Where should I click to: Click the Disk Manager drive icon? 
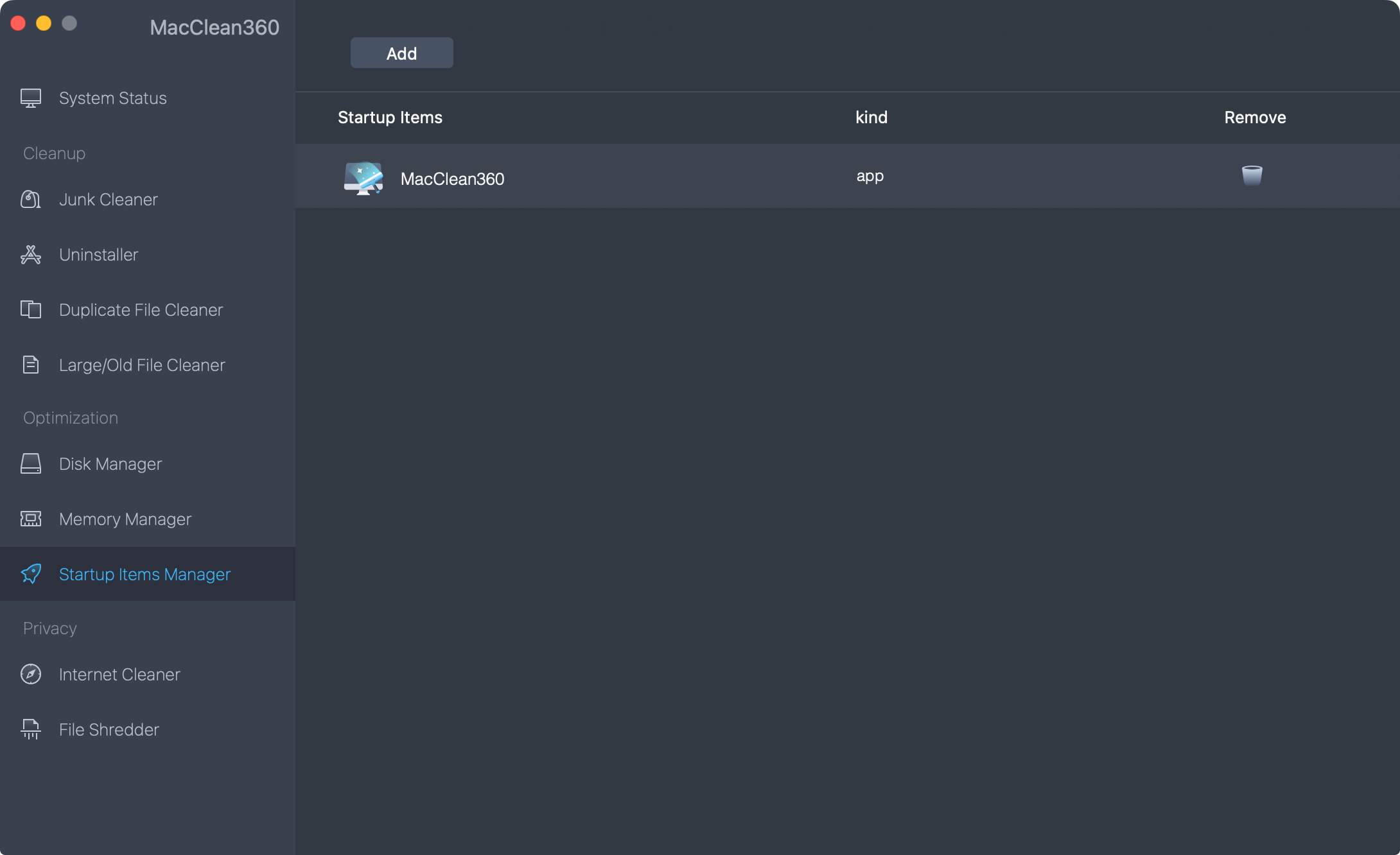tap(30, 463)
